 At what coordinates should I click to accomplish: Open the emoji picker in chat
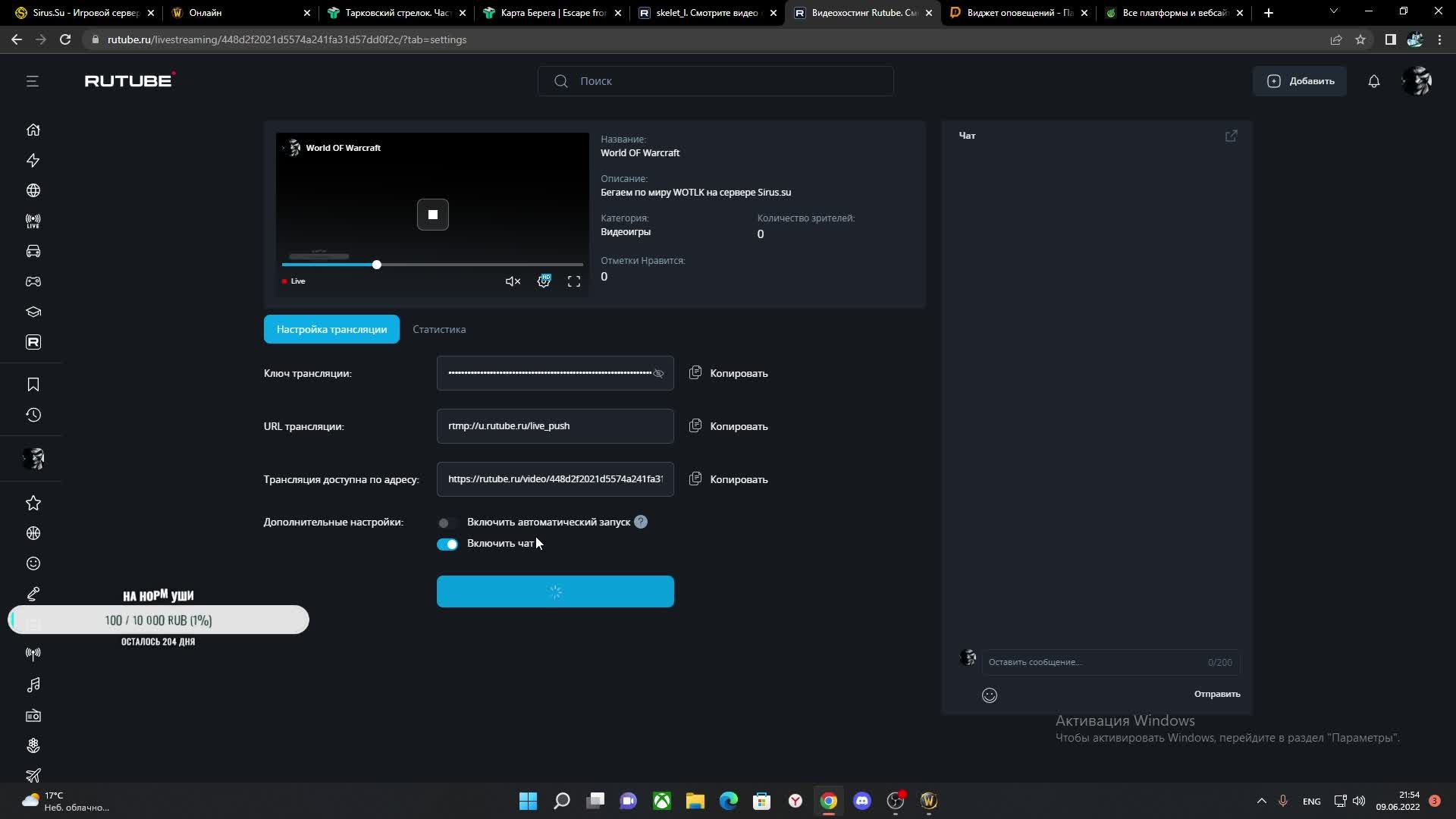point(990,695)
